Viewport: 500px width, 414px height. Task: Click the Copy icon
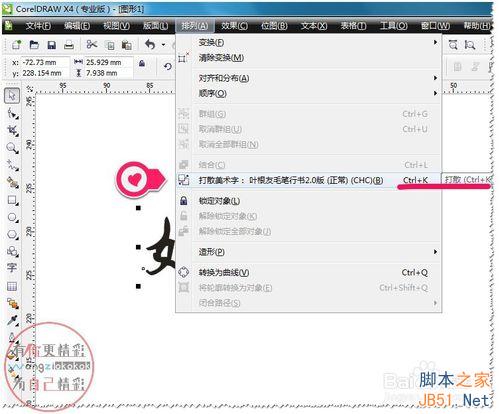(x=110, y=45)
